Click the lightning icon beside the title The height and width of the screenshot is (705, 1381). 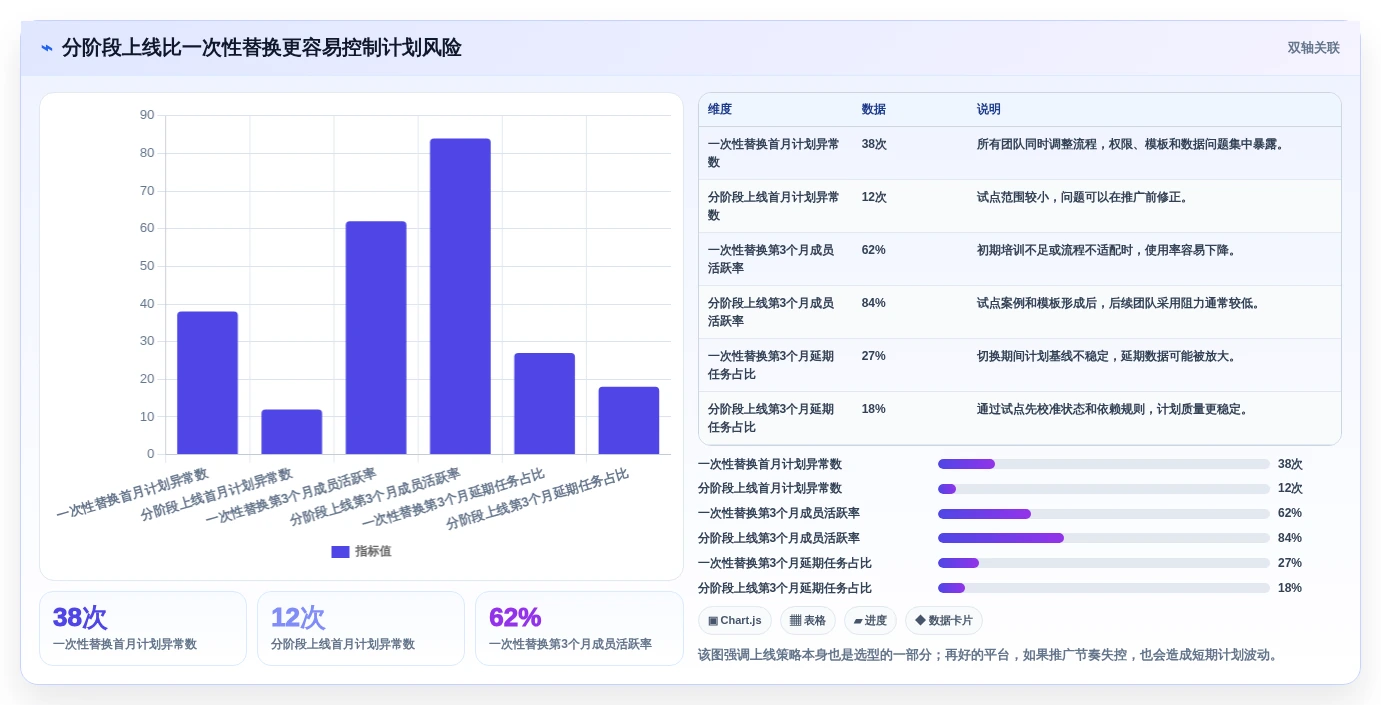pos(47,48)
